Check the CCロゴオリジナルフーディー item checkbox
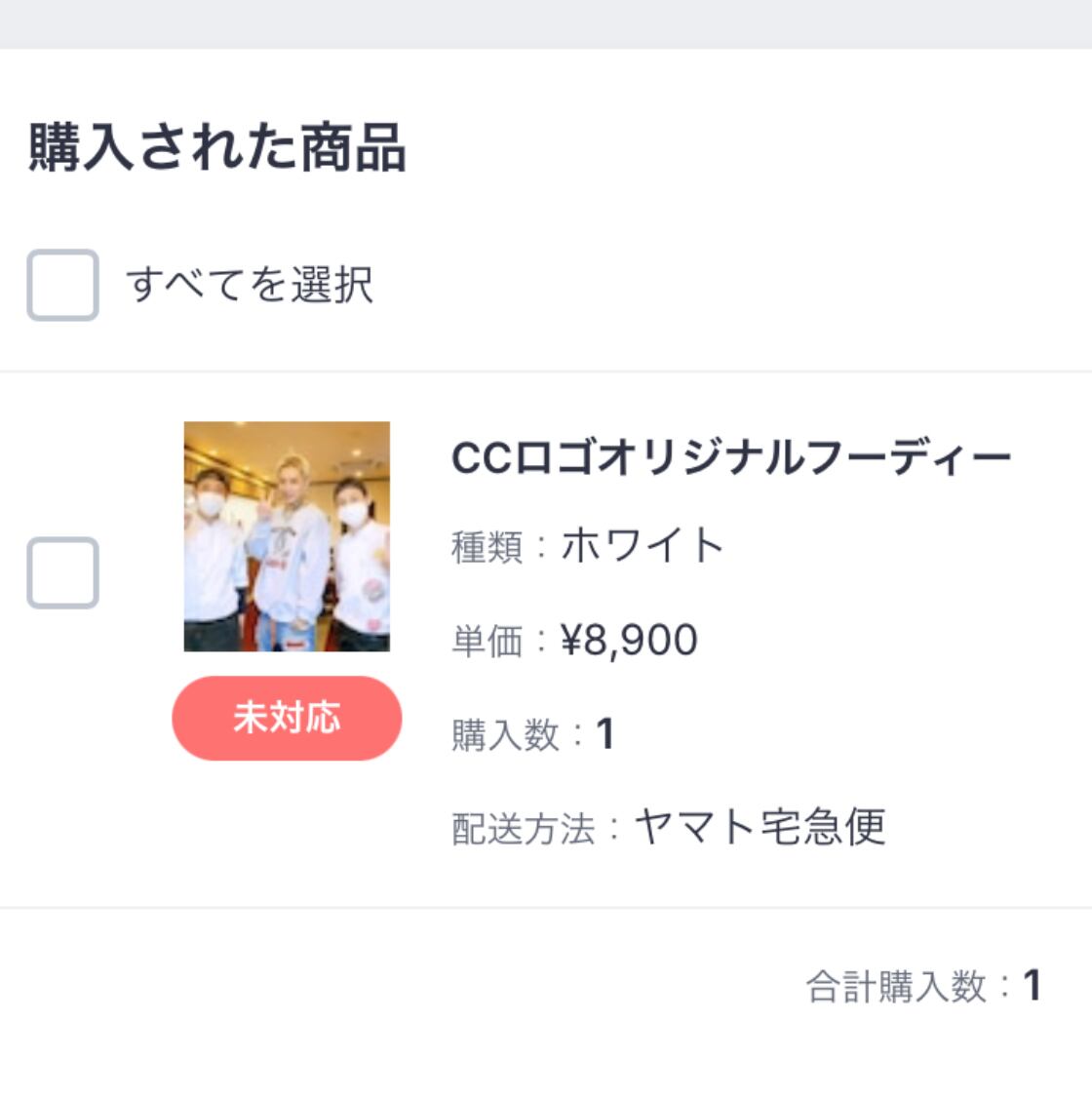The width and height of the screenshot is (1092, 1098). pyautogui.click(x=62, y=572)
